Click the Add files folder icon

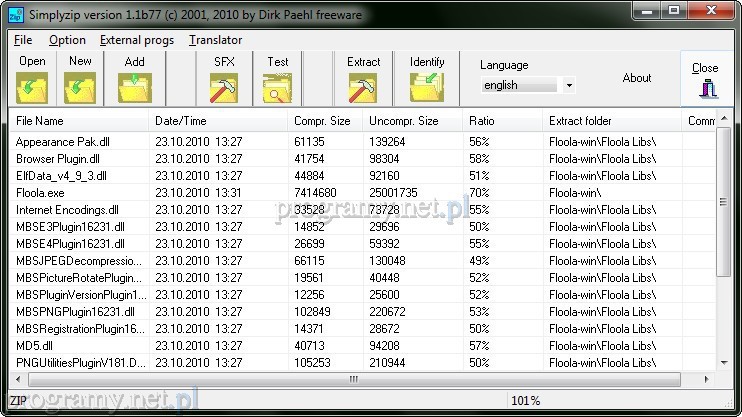click(x=134, y=88)
